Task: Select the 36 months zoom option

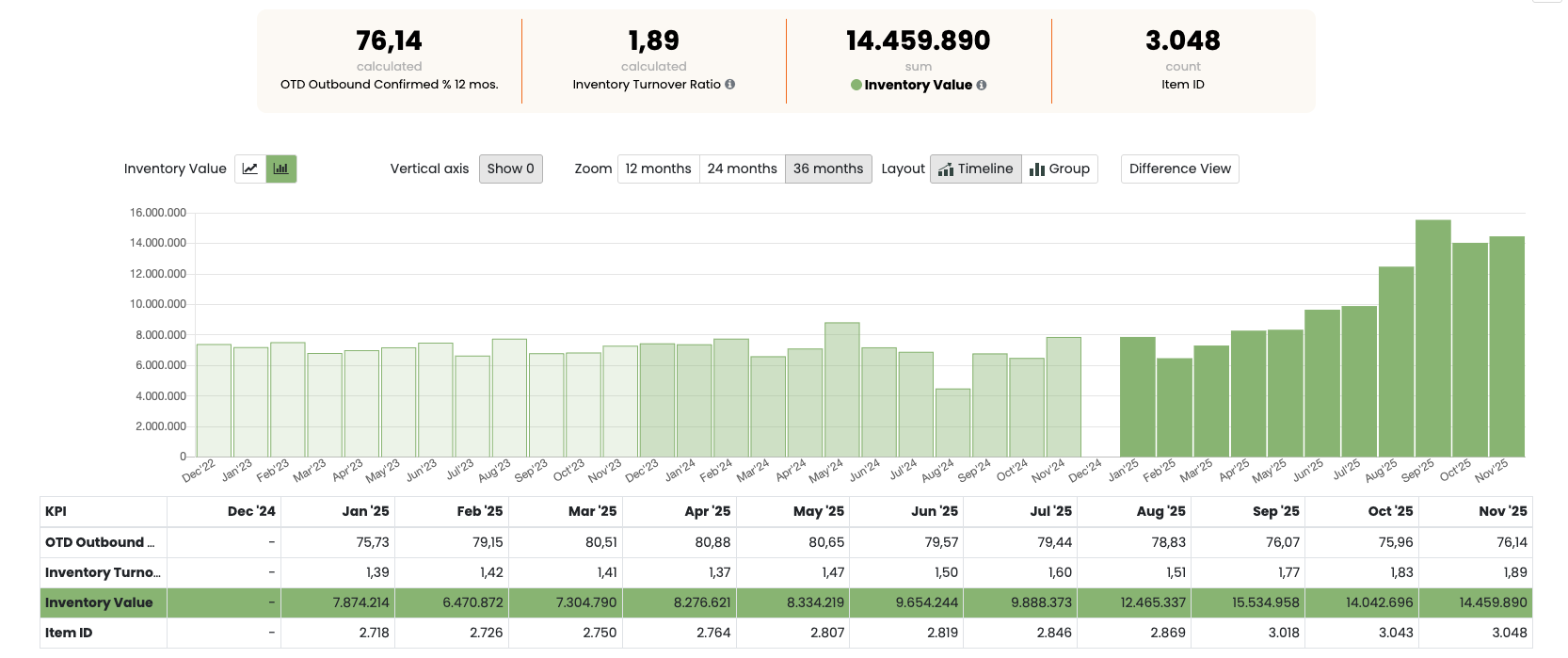Action: [x=827, y=169]
